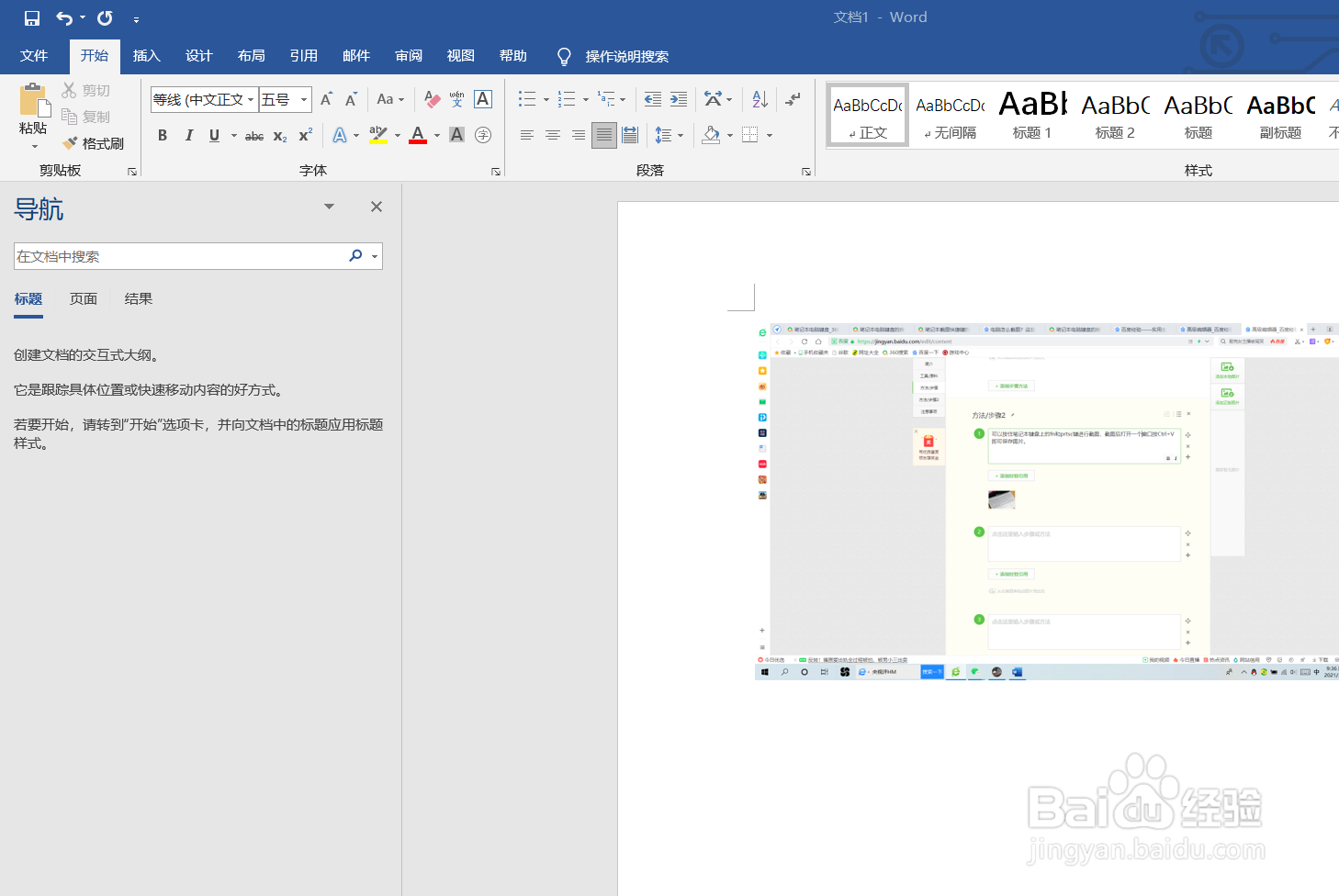This screenshot has height=896, width=1339.
Task: Switch to the 审阅 ribbon tab
Action: coord(409,56)
